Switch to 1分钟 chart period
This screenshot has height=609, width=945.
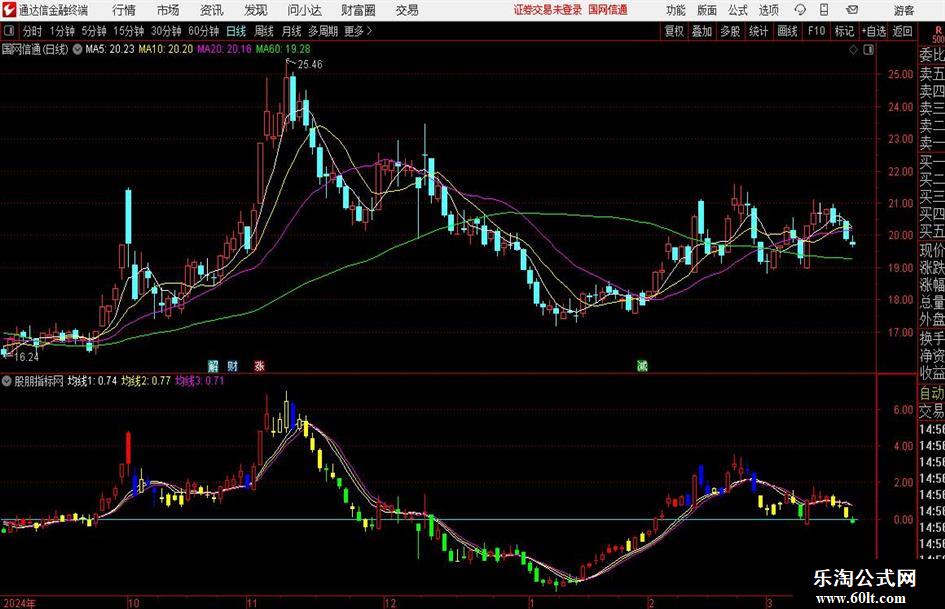(x=61, y=31)
